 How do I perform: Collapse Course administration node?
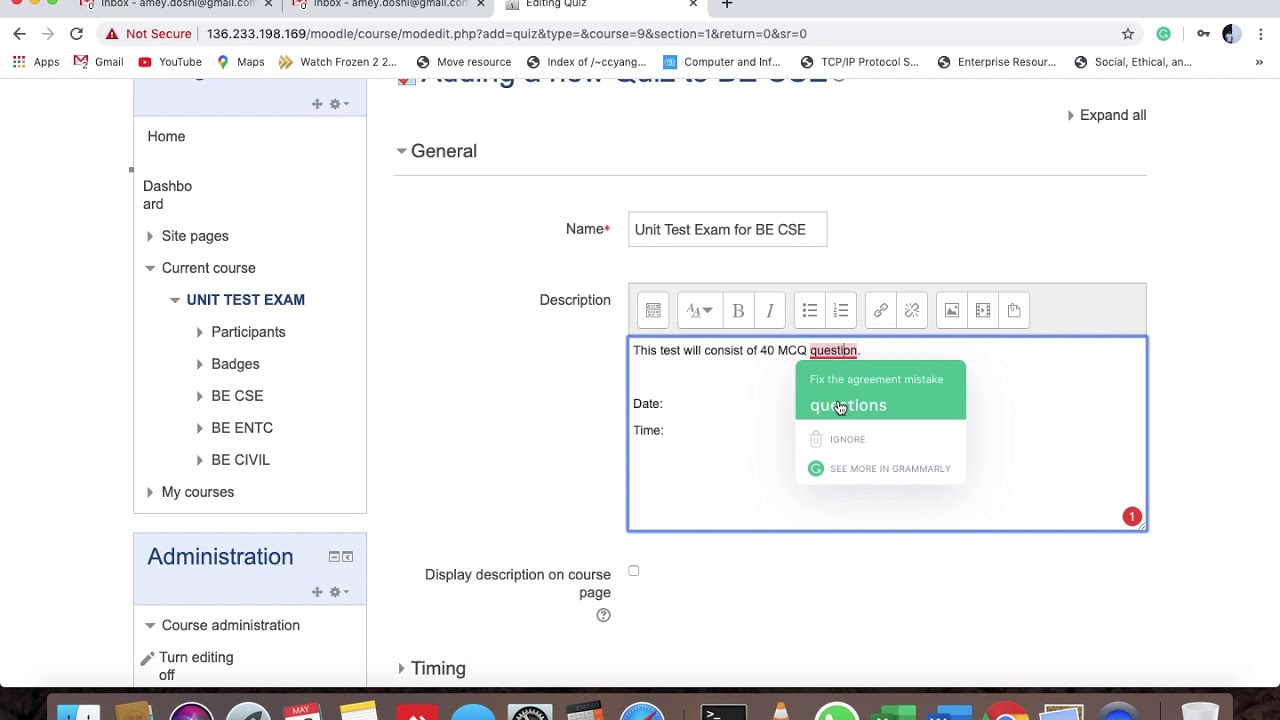150,625
